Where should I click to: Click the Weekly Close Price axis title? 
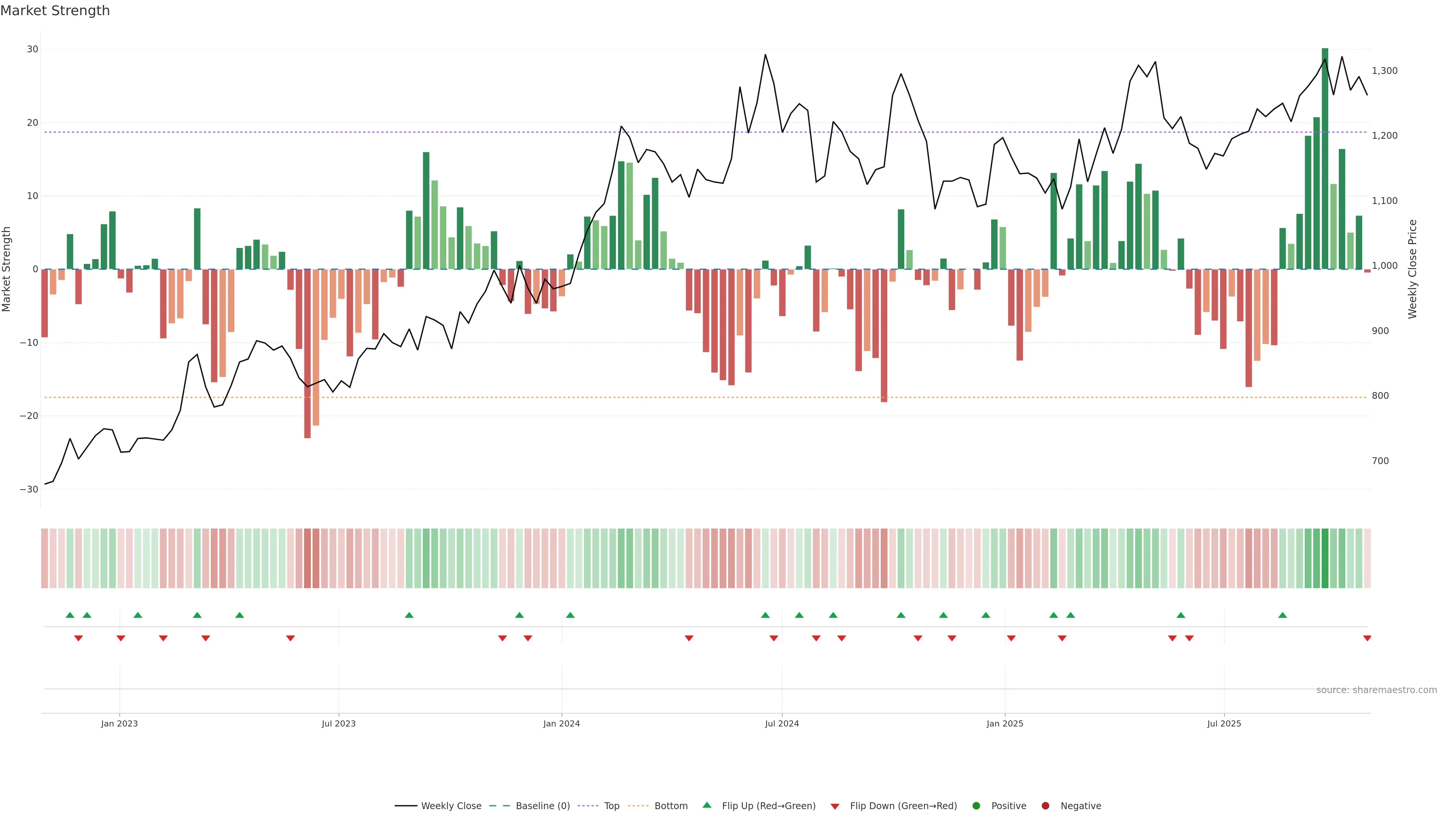tap(1412, 269)
